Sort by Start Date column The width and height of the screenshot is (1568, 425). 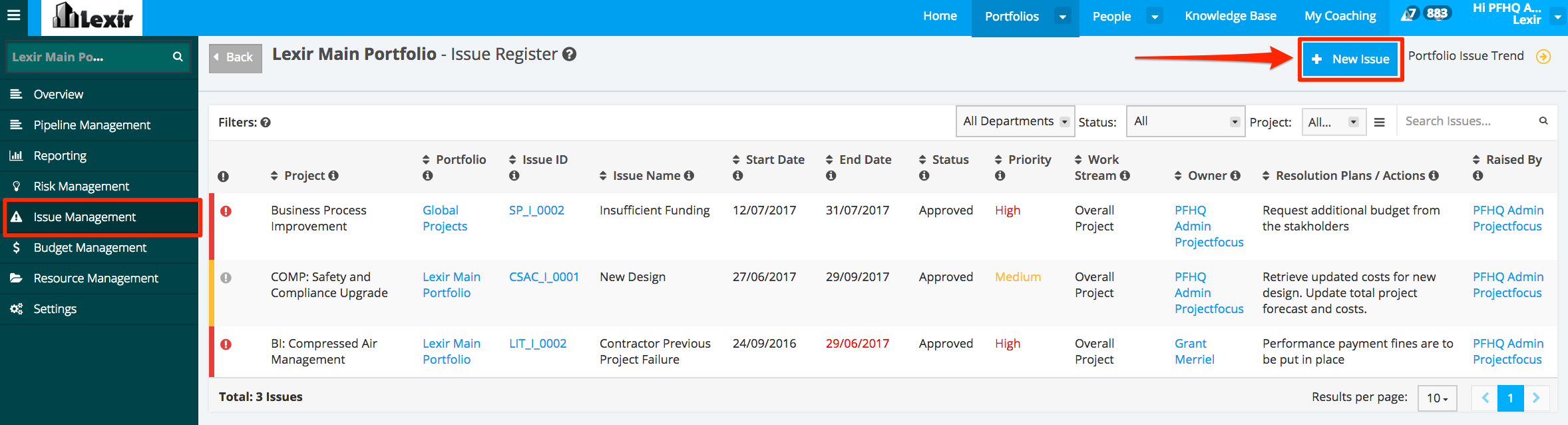click(736, 160)
